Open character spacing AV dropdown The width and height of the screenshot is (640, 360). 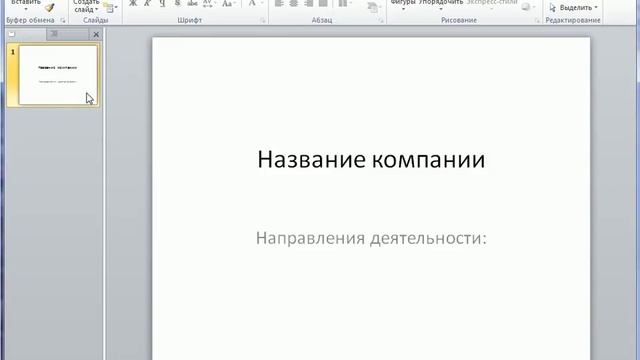(209, 4)
